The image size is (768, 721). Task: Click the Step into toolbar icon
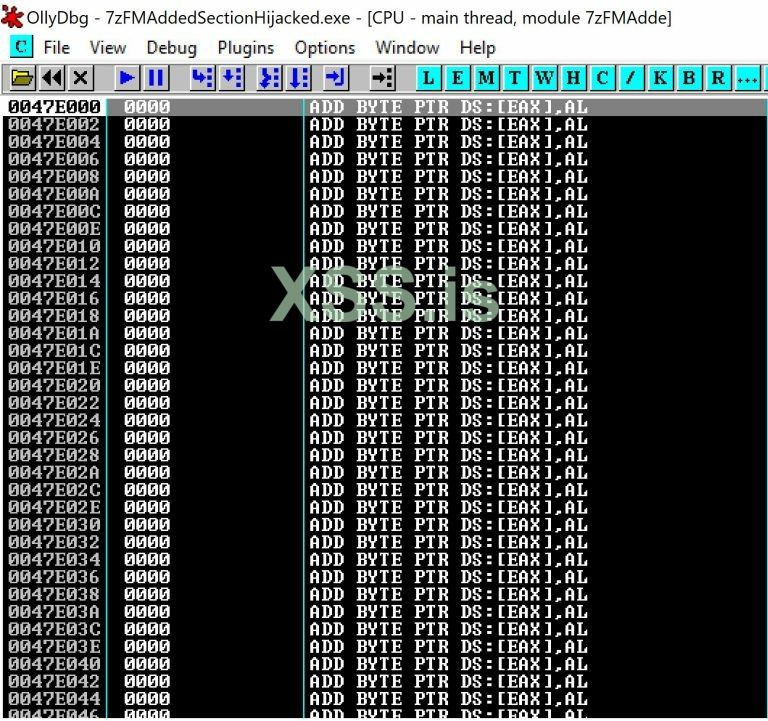pyautogui.click(x=202, y=78)
